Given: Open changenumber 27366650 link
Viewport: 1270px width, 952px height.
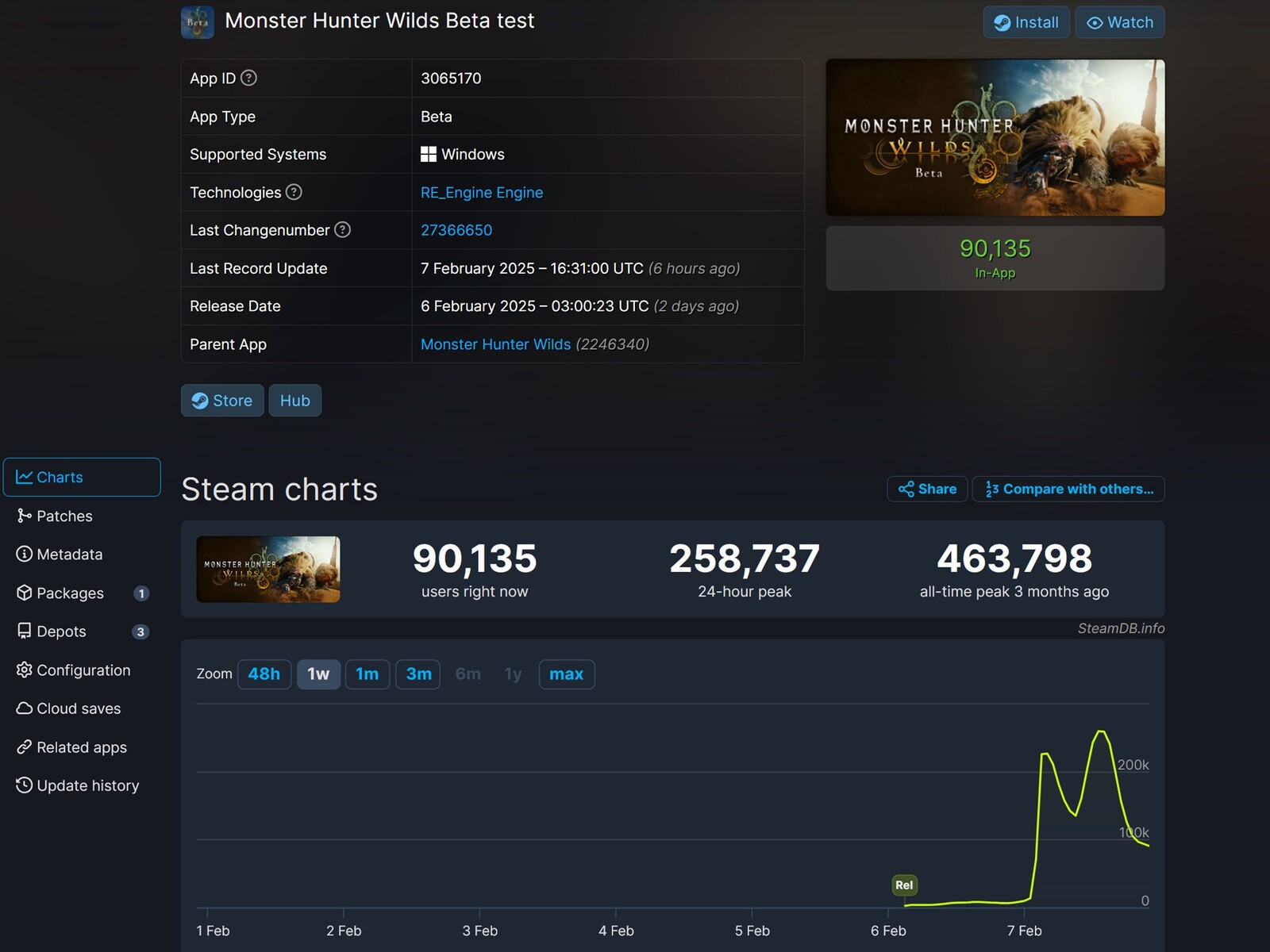Looking at the screenshot, I should click(456, 230).
